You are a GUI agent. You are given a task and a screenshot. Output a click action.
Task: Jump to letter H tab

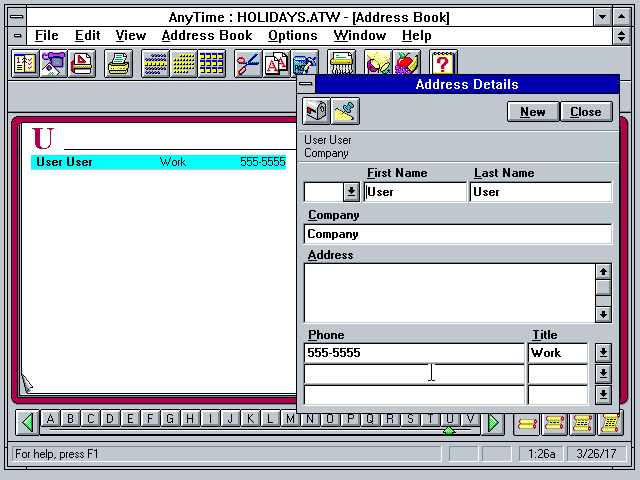point(190,419)
